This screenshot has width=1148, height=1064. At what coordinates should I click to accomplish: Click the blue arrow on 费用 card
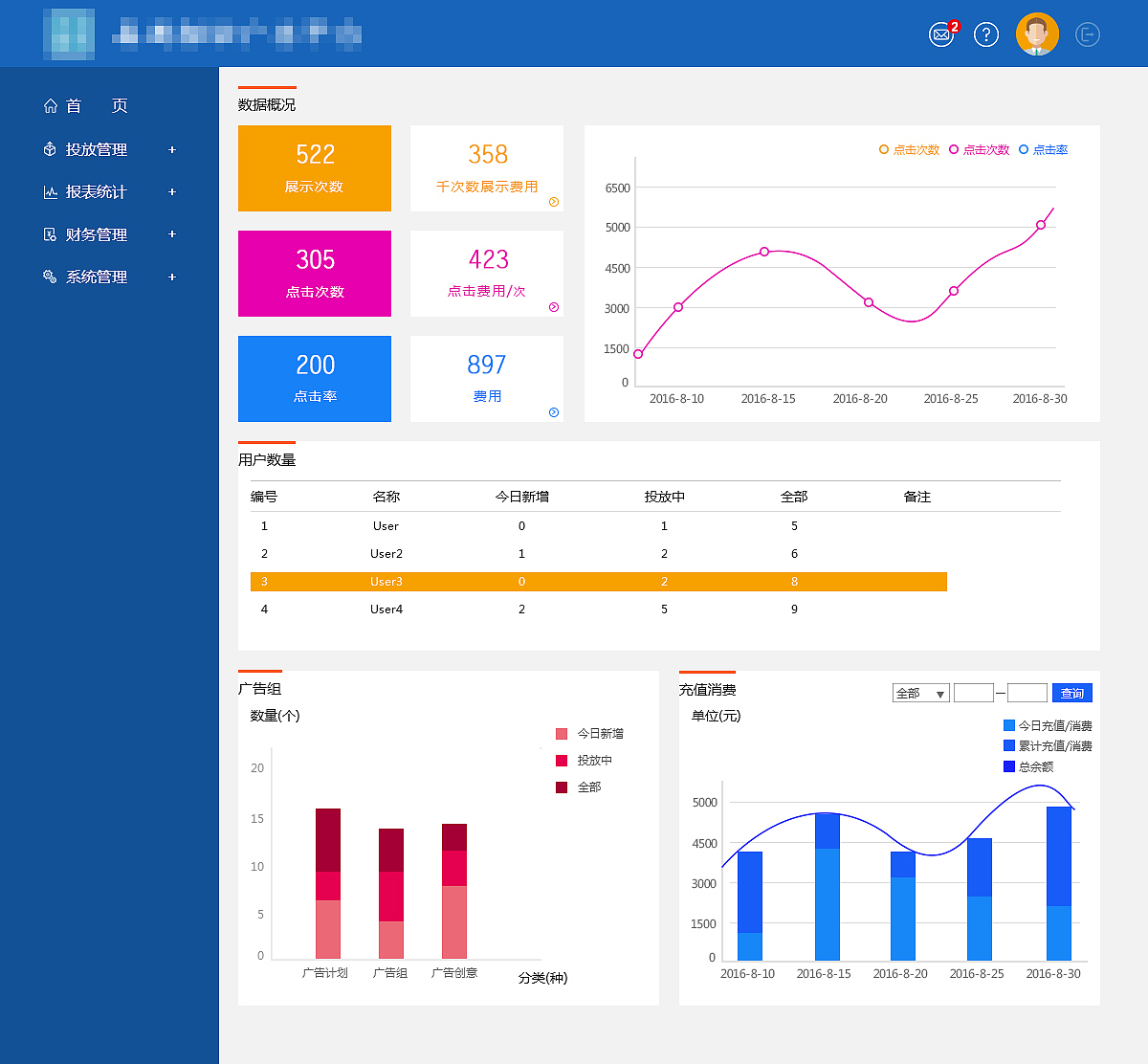pos(554,412)
